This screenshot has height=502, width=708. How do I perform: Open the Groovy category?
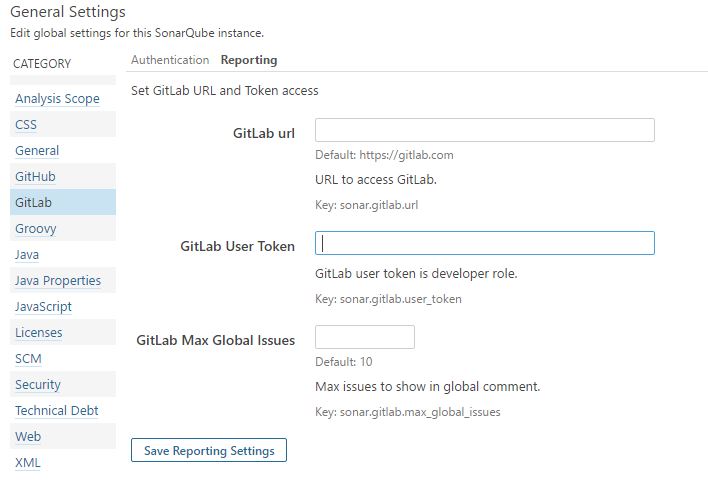(x=36, y=228)
